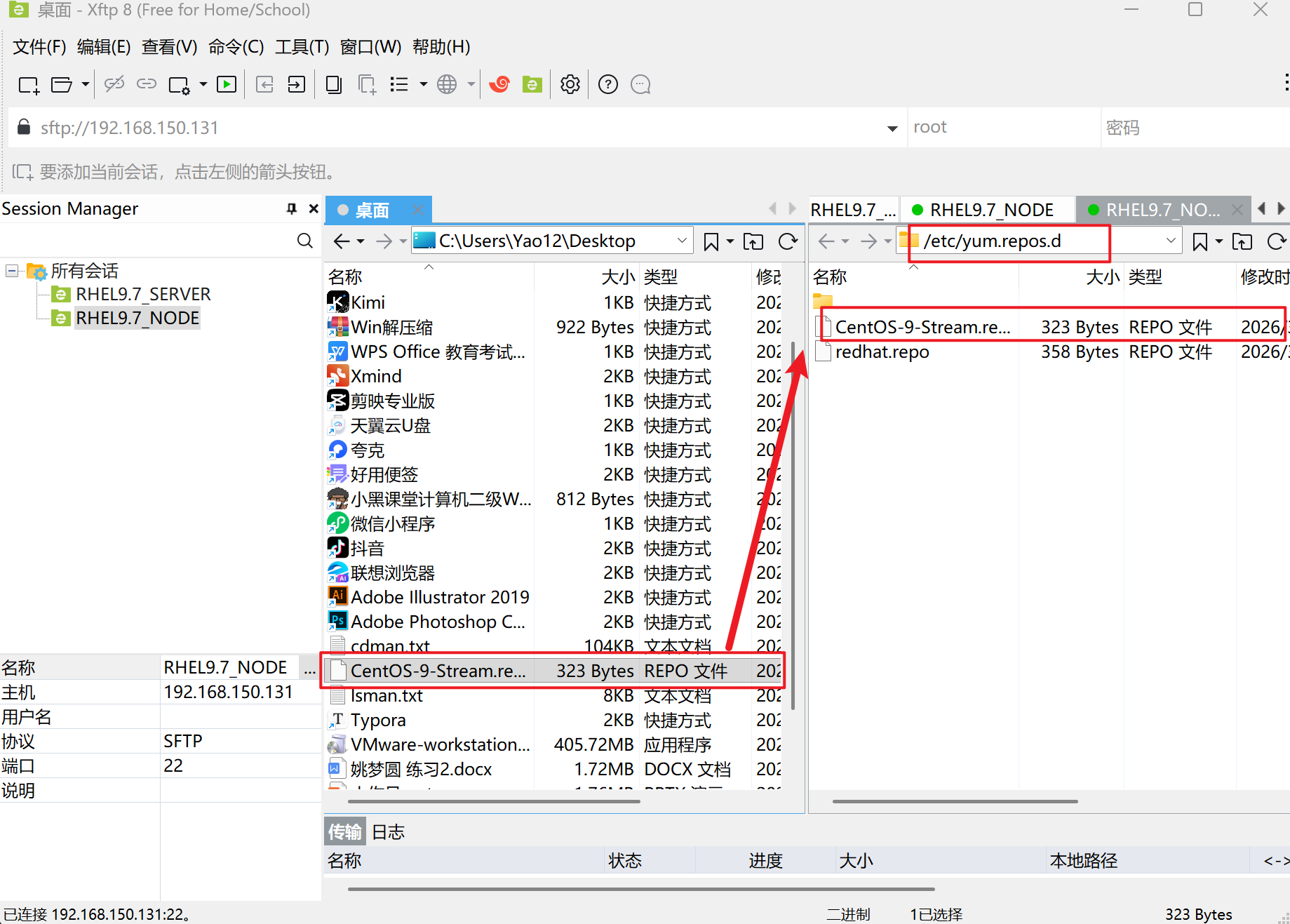This screenshot has width=1290, height=924.
Task: Click the local pane vertical scrollbar
Action: coord(793,526)
